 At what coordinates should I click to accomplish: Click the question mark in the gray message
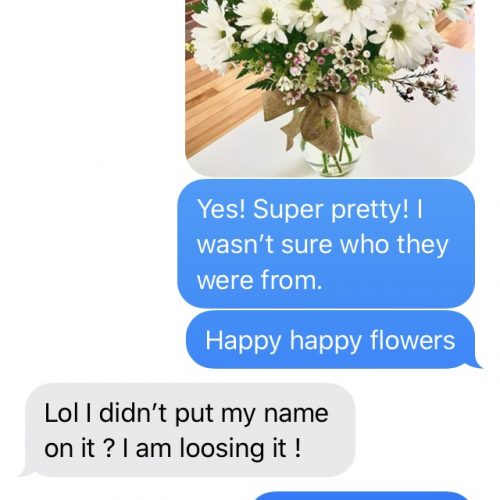pos(107,448)
